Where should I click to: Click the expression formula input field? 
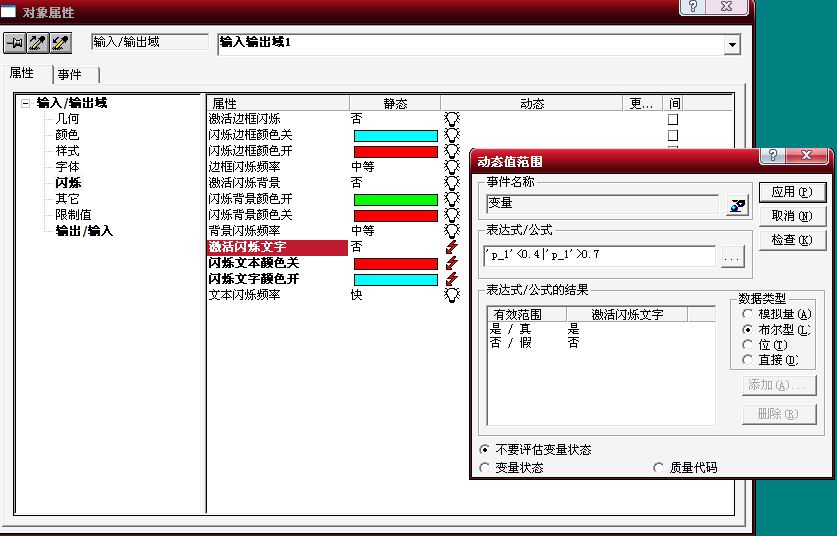pos(599,256)
